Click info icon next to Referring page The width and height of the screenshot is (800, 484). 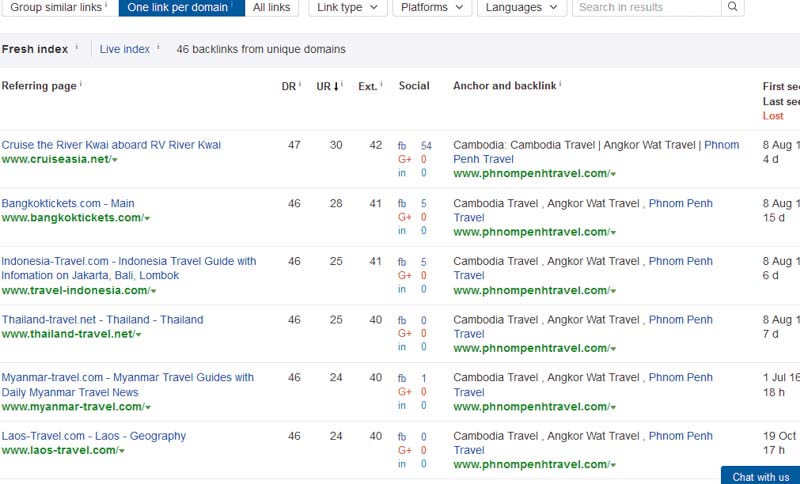click(x=81, y=85)
